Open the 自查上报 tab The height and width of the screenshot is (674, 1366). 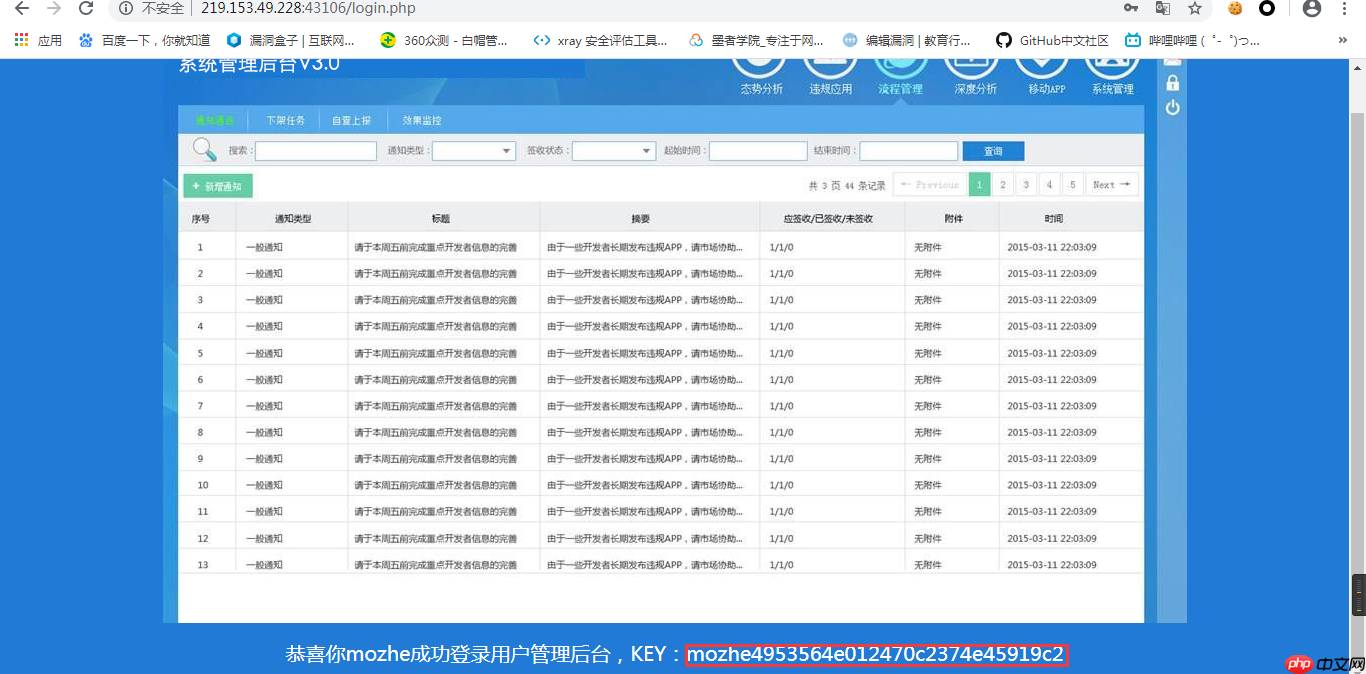352,120
